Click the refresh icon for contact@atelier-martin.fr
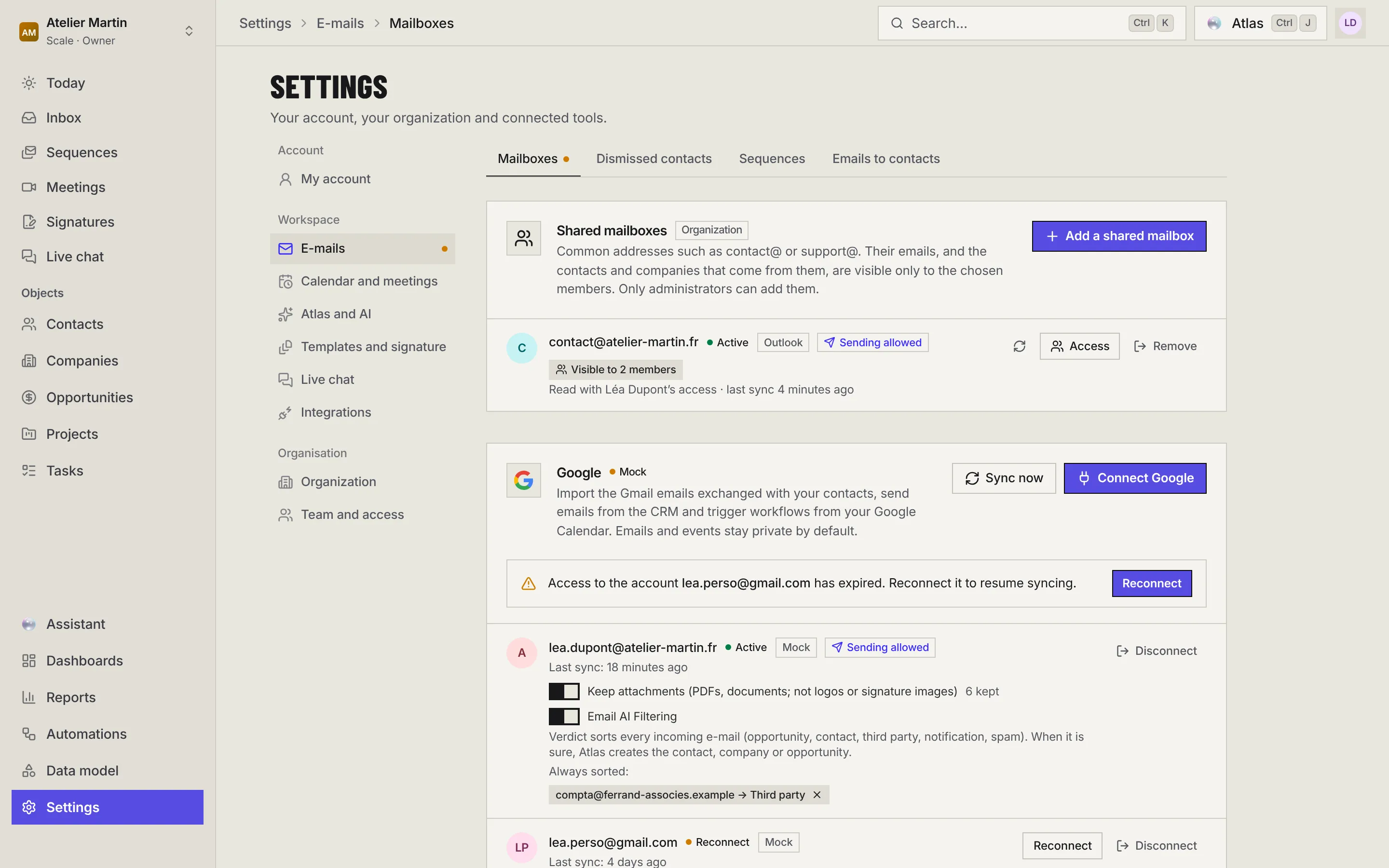 point(1020,346)
